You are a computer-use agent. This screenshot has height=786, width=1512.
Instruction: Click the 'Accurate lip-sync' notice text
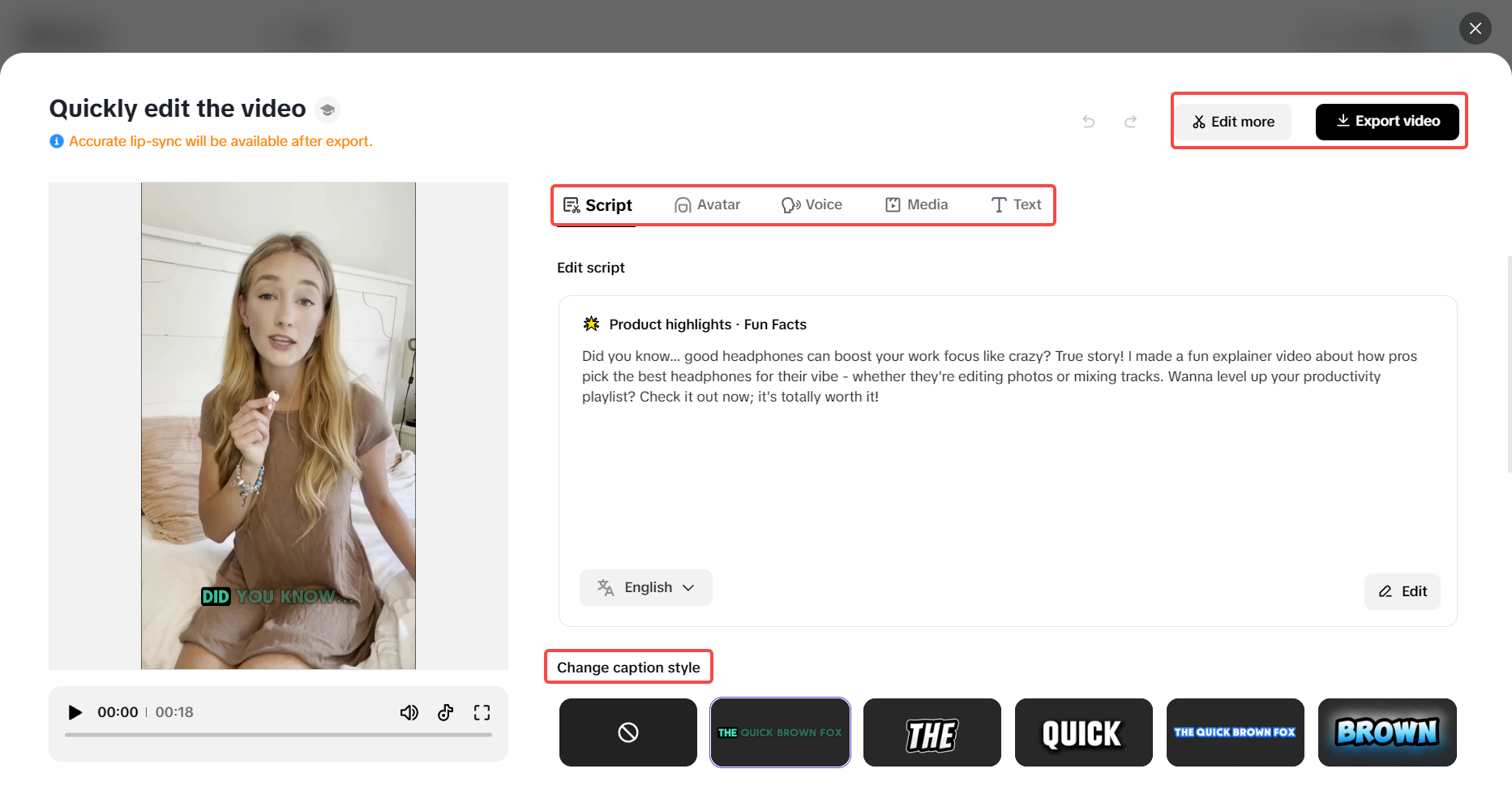[221, 141]
